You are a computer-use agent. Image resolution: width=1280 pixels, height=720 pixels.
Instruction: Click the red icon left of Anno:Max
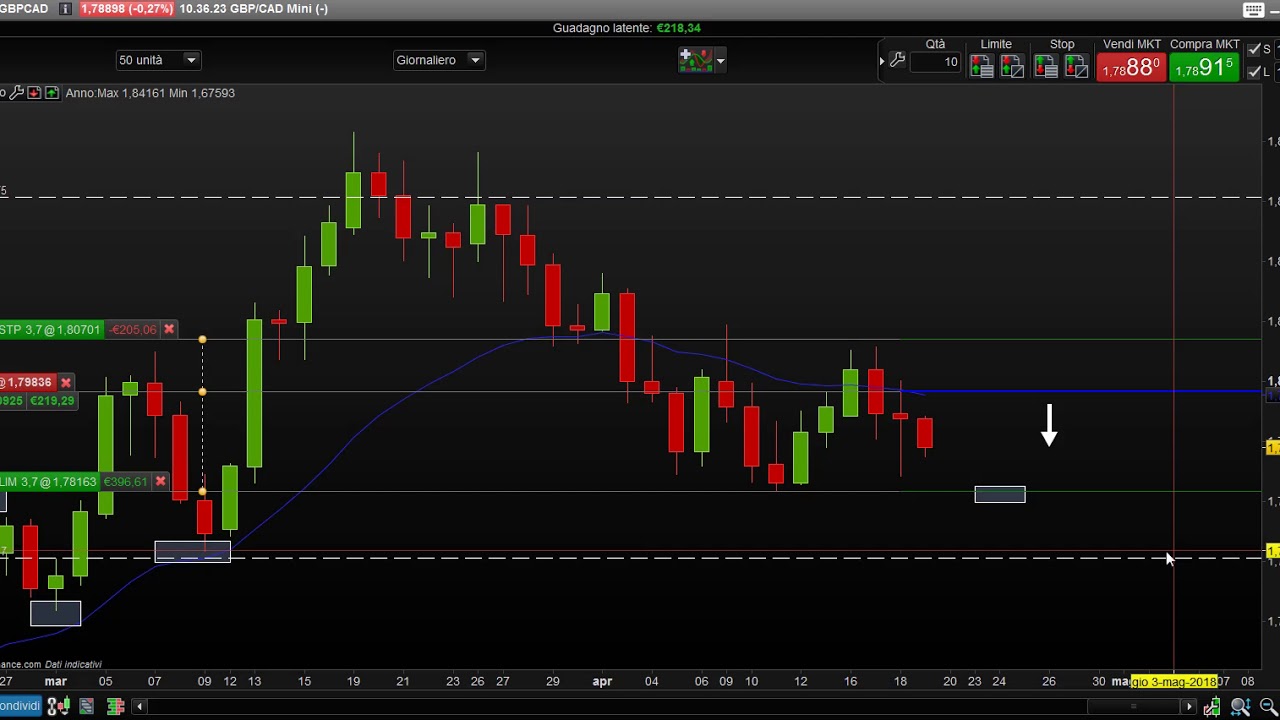click(34, 93)
